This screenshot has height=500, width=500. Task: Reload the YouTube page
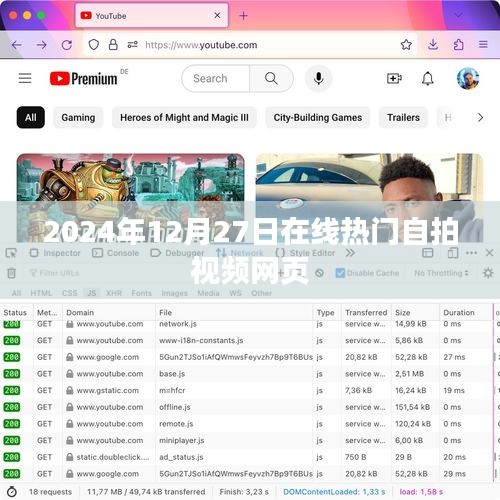[x=67, y=45]
